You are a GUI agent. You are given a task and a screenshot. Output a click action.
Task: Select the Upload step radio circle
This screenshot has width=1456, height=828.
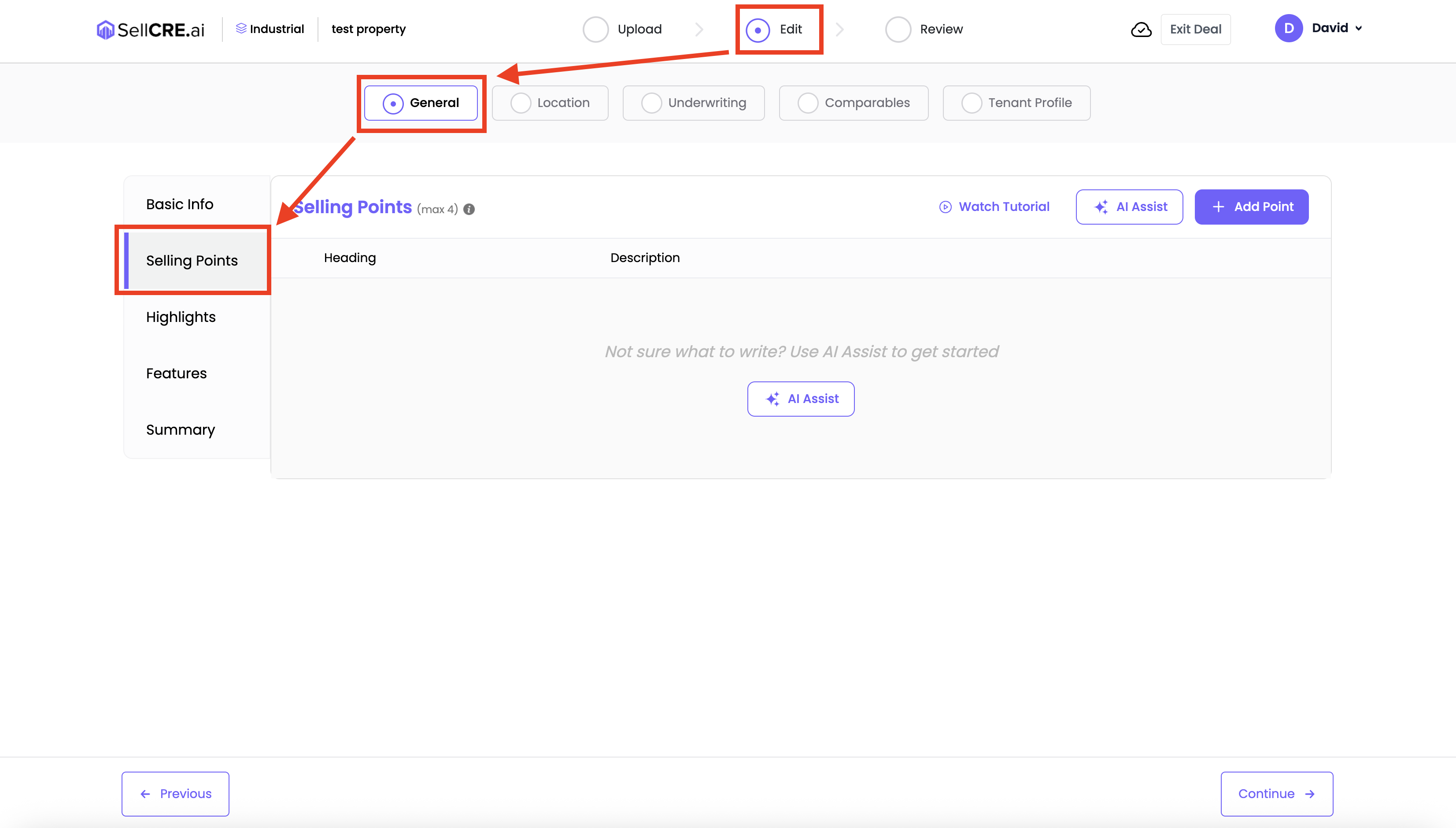point(595,30)
